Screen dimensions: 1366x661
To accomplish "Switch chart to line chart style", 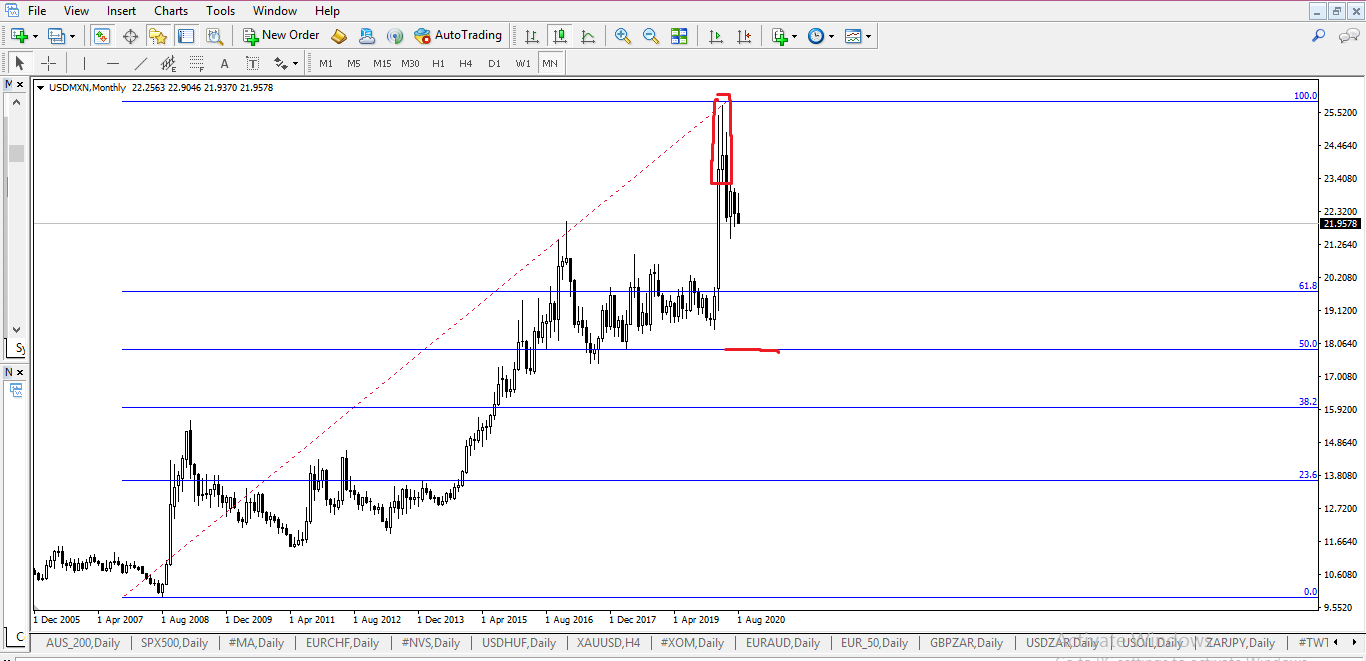I will pos(588,36).
